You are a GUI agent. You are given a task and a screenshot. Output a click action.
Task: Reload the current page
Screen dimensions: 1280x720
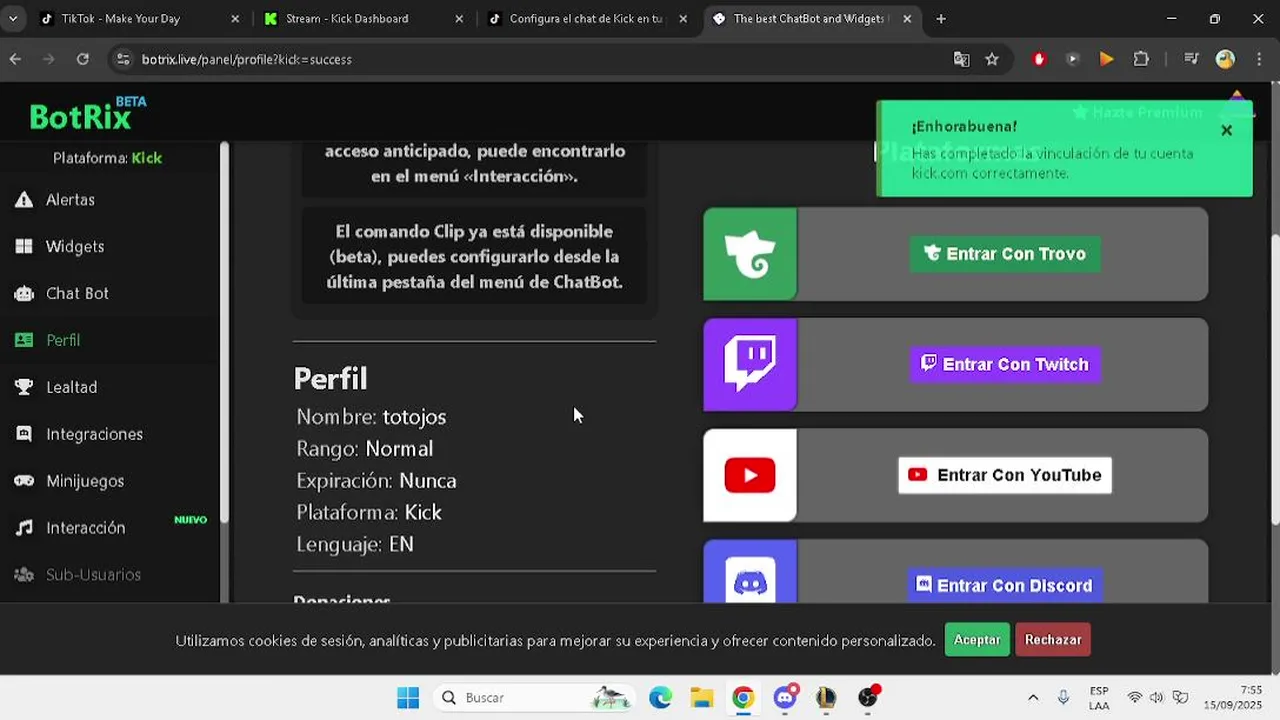83,60
